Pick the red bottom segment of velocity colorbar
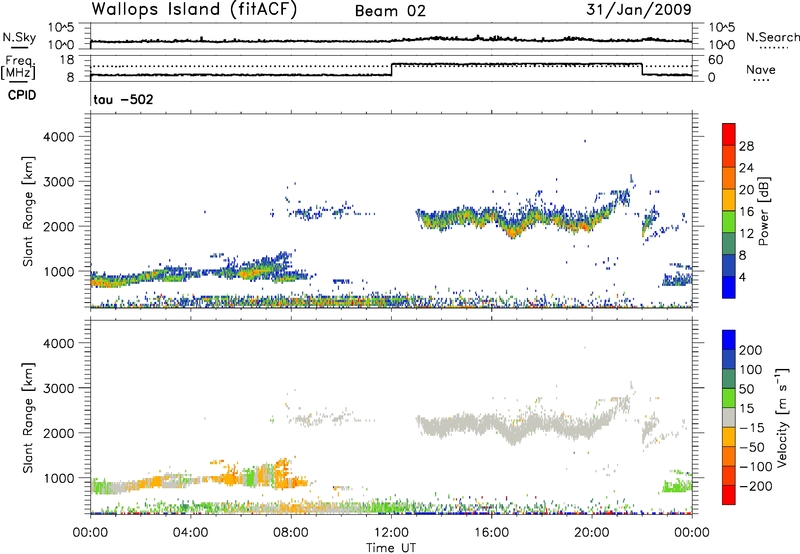This screenshot has width=800, height=554. [x=729, y=495]
